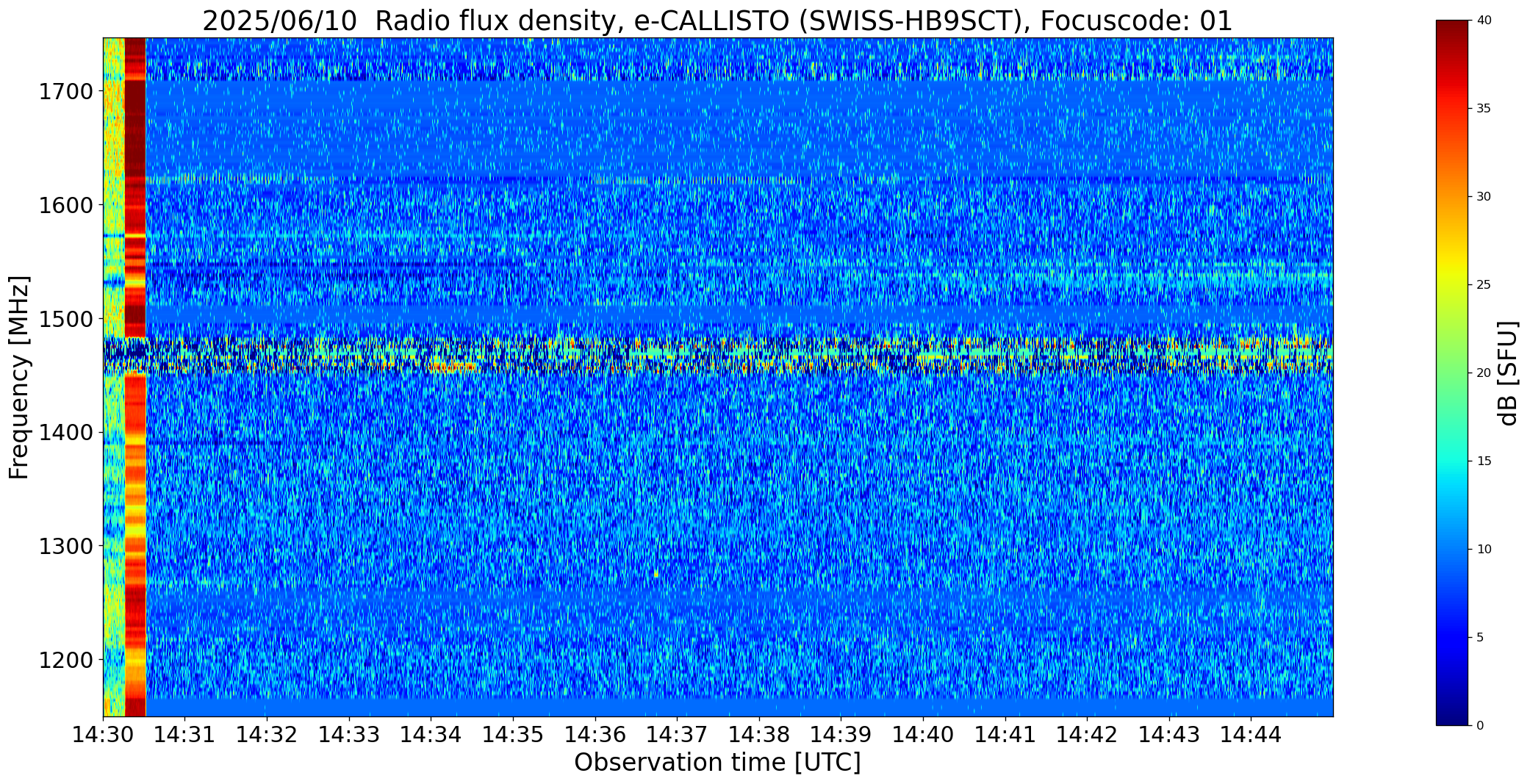
Task: Click the 14:40 time tick label
Action: 923,734
